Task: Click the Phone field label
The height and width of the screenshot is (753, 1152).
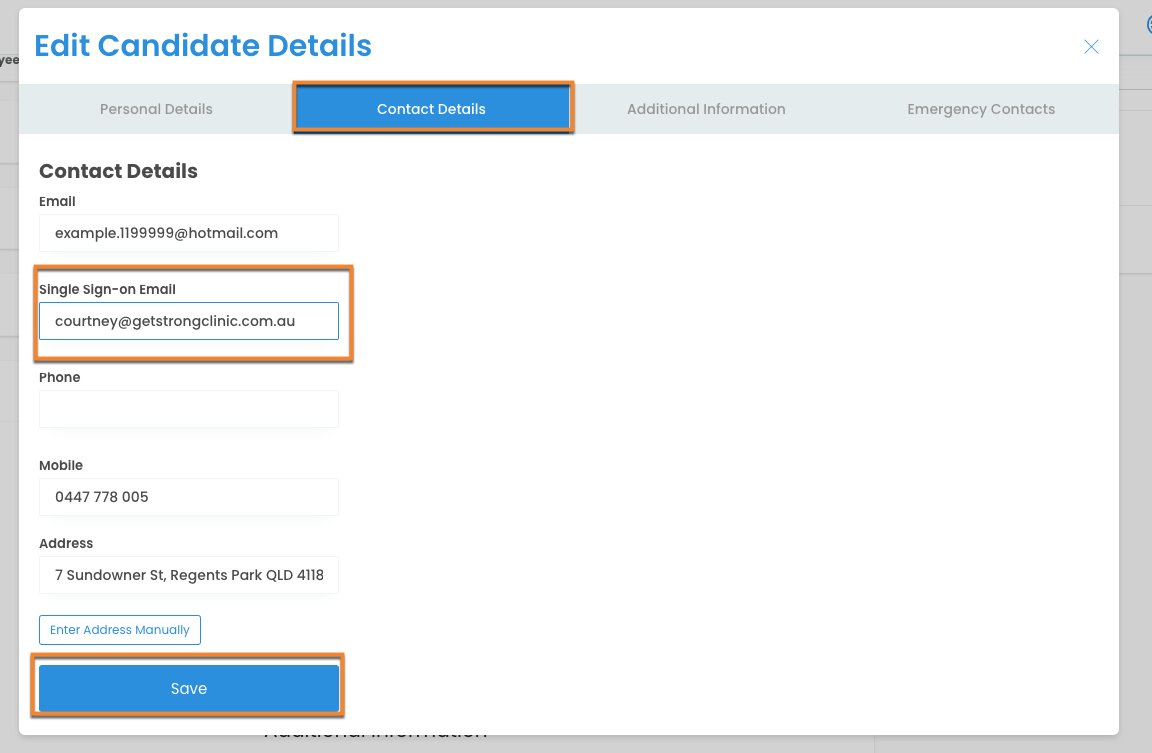Action: (x=59, y=378)
